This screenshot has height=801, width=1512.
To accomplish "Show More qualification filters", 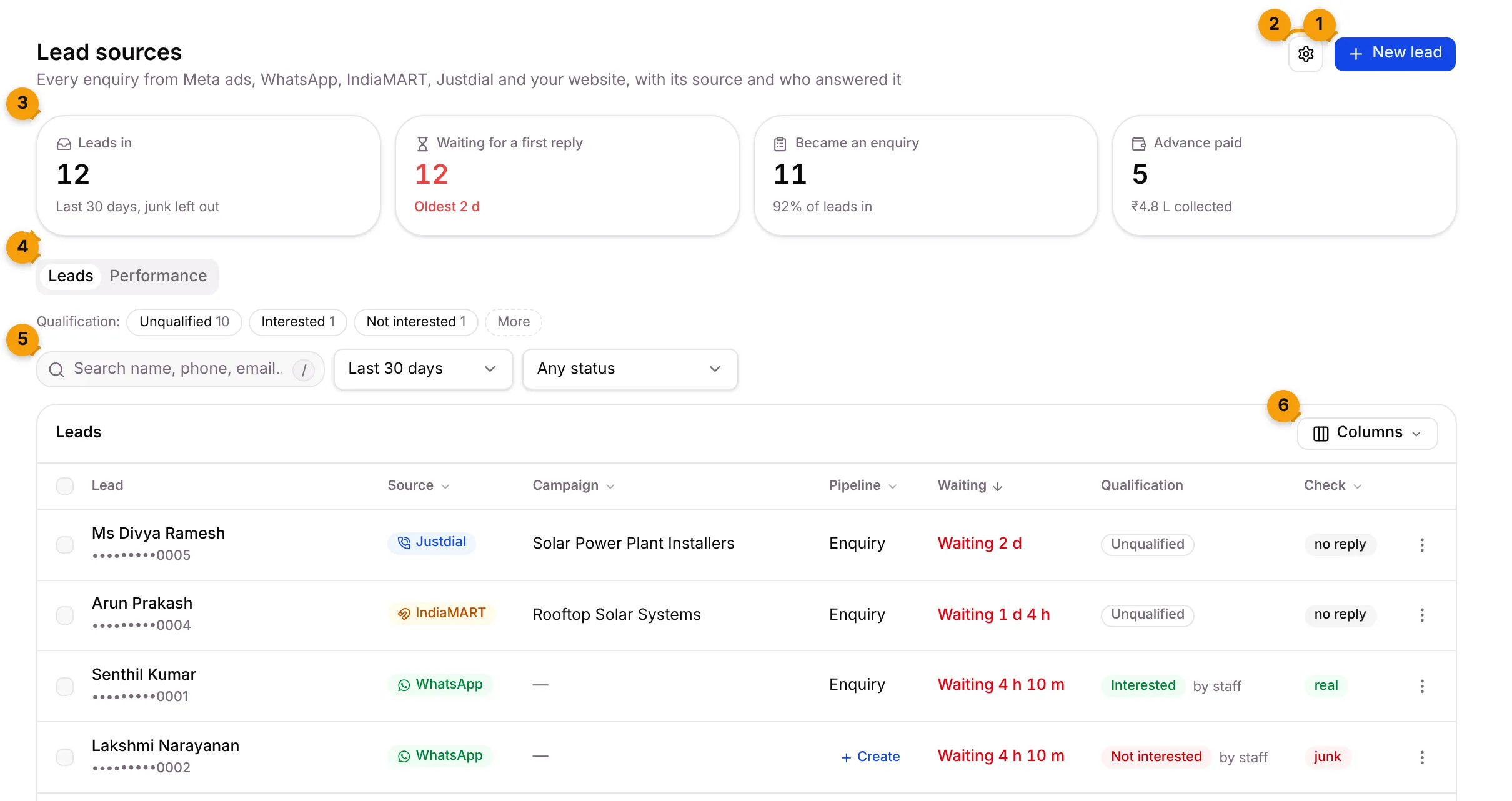I will pyautogui.click(x=514, y=322).
